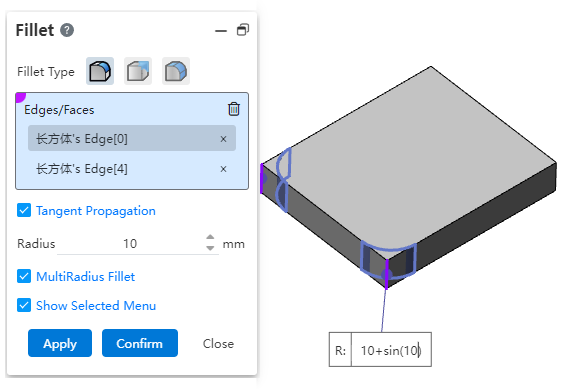Open Fillet help question mark icon
Screen dimensions: 564x389
coord(67,30)
